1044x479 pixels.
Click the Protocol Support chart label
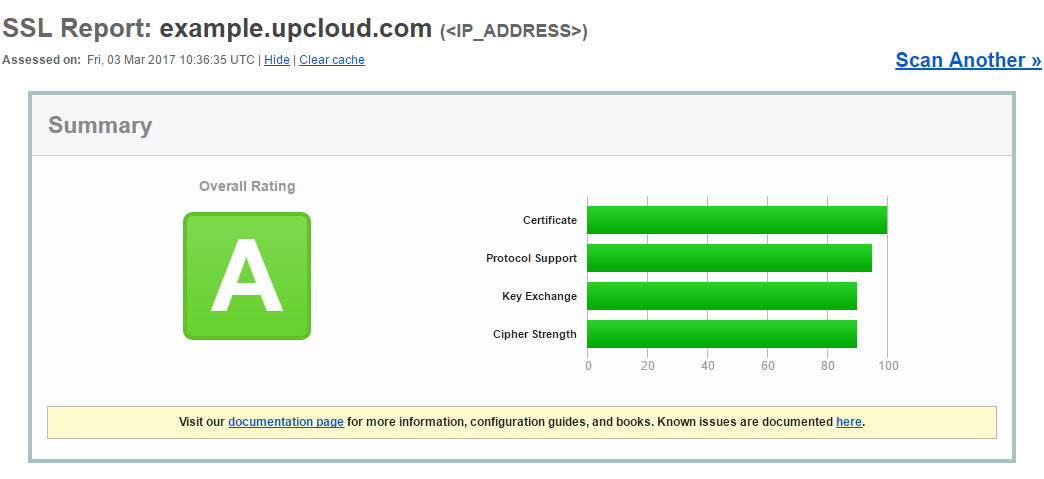pyautogui.click(x=531, y=258)
